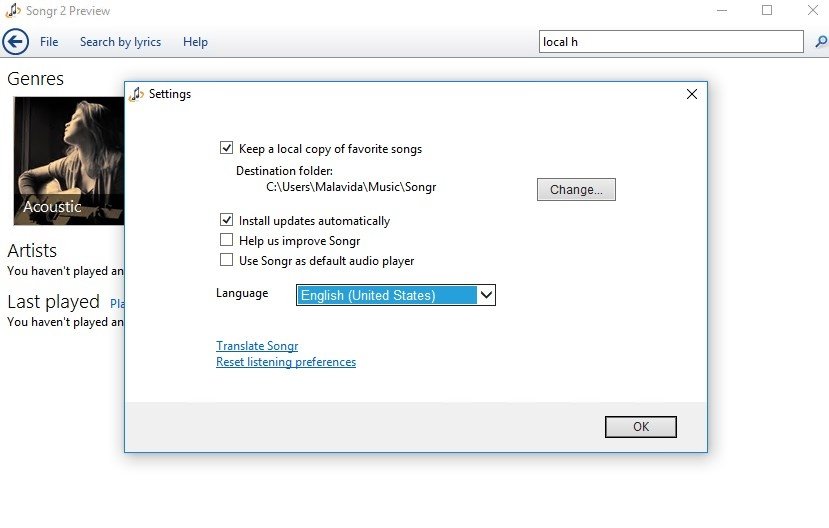This screenshot has width=829, height=528.
Task: Click Reset listening preferences link
Action: click(286, 362)
